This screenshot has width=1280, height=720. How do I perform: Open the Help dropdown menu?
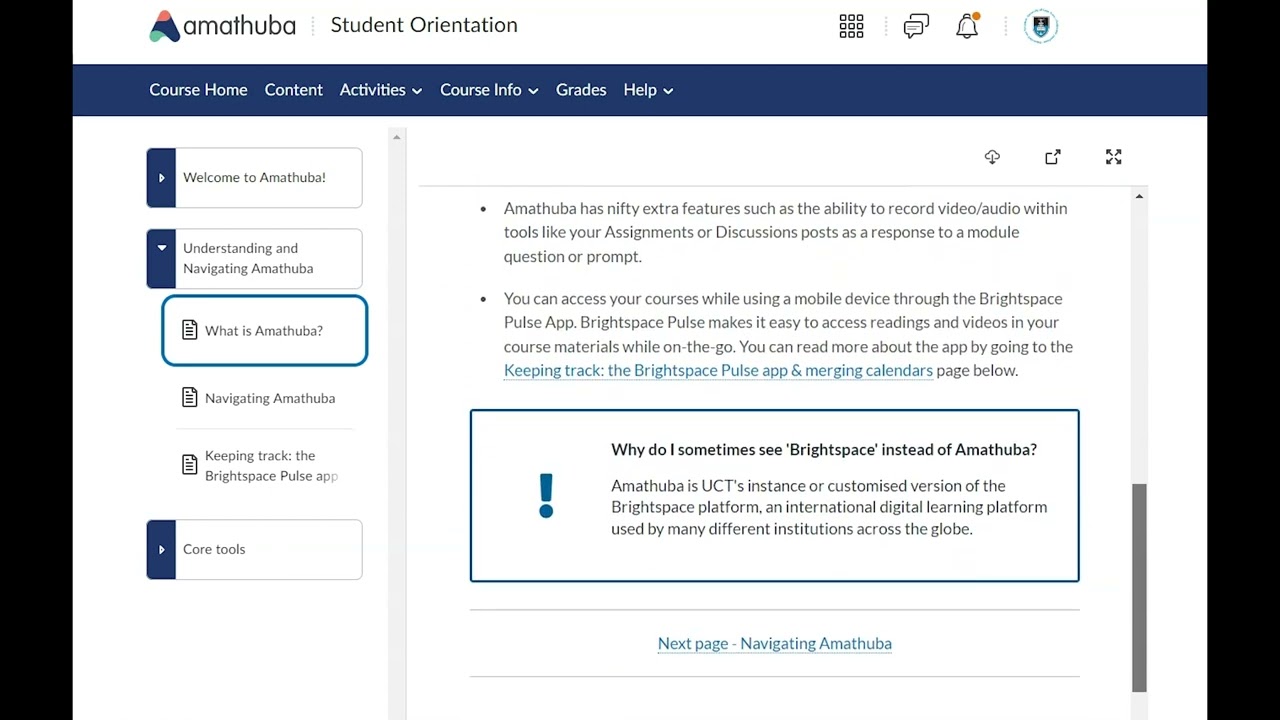pyautogui.click(x=648, y=90)
